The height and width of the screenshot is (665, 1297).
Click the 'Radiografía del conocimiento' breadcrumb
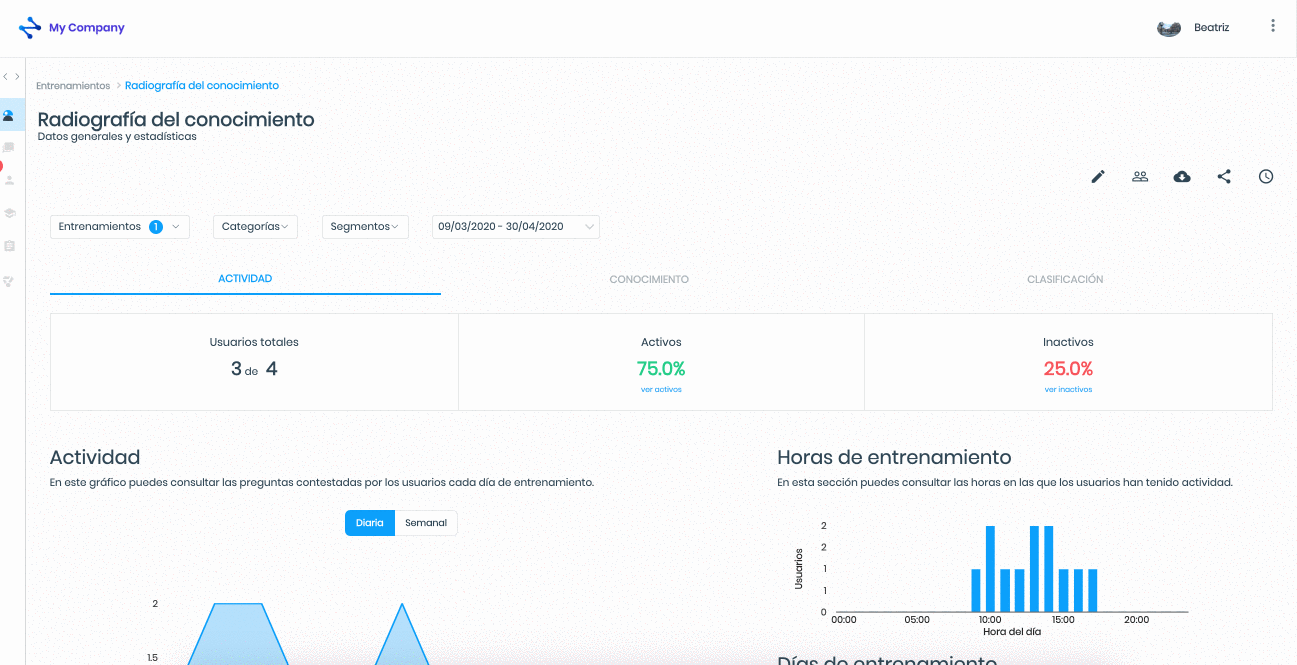pyautogui.click(x=202, y=86)
